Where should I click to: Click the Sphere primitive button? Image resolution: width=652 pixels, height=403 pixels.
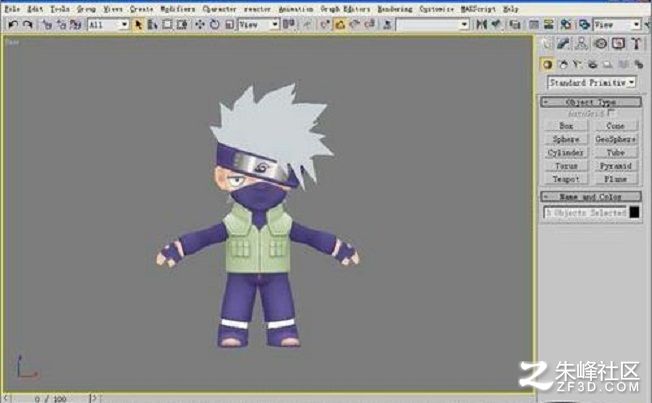(566, 139)
